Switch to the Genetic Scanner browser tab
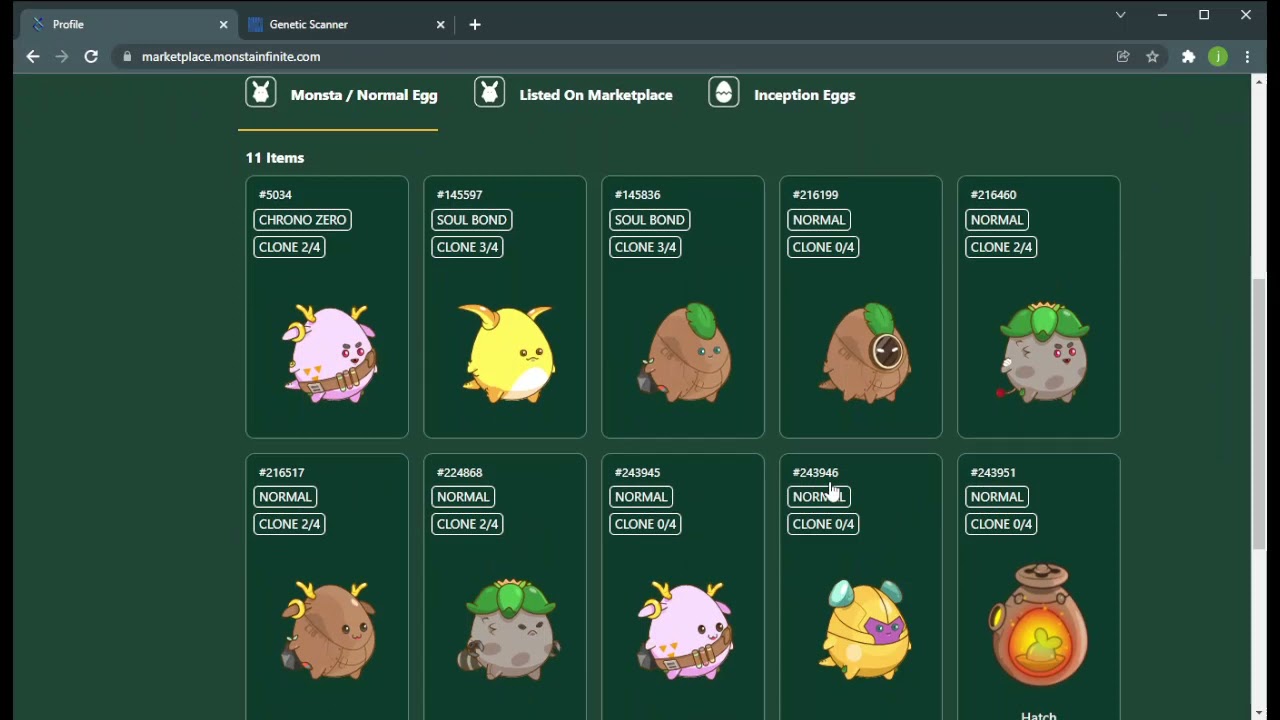This screenshot has width=1280, height=720. pyautogui.click(x=346, y=24)
